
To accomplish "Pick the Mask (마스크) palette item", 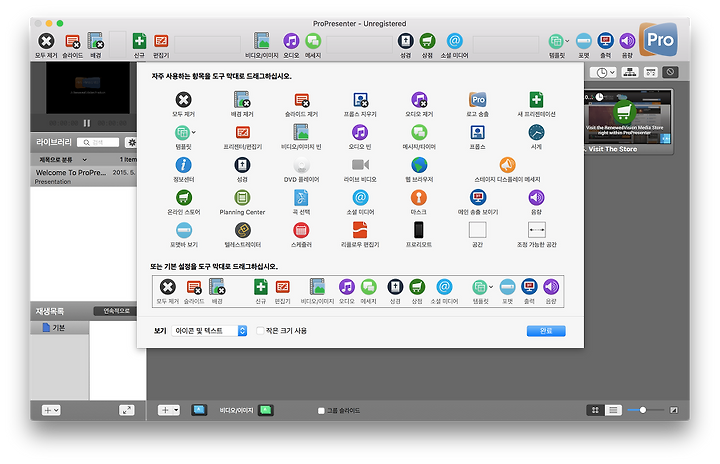I will point(419,202).
